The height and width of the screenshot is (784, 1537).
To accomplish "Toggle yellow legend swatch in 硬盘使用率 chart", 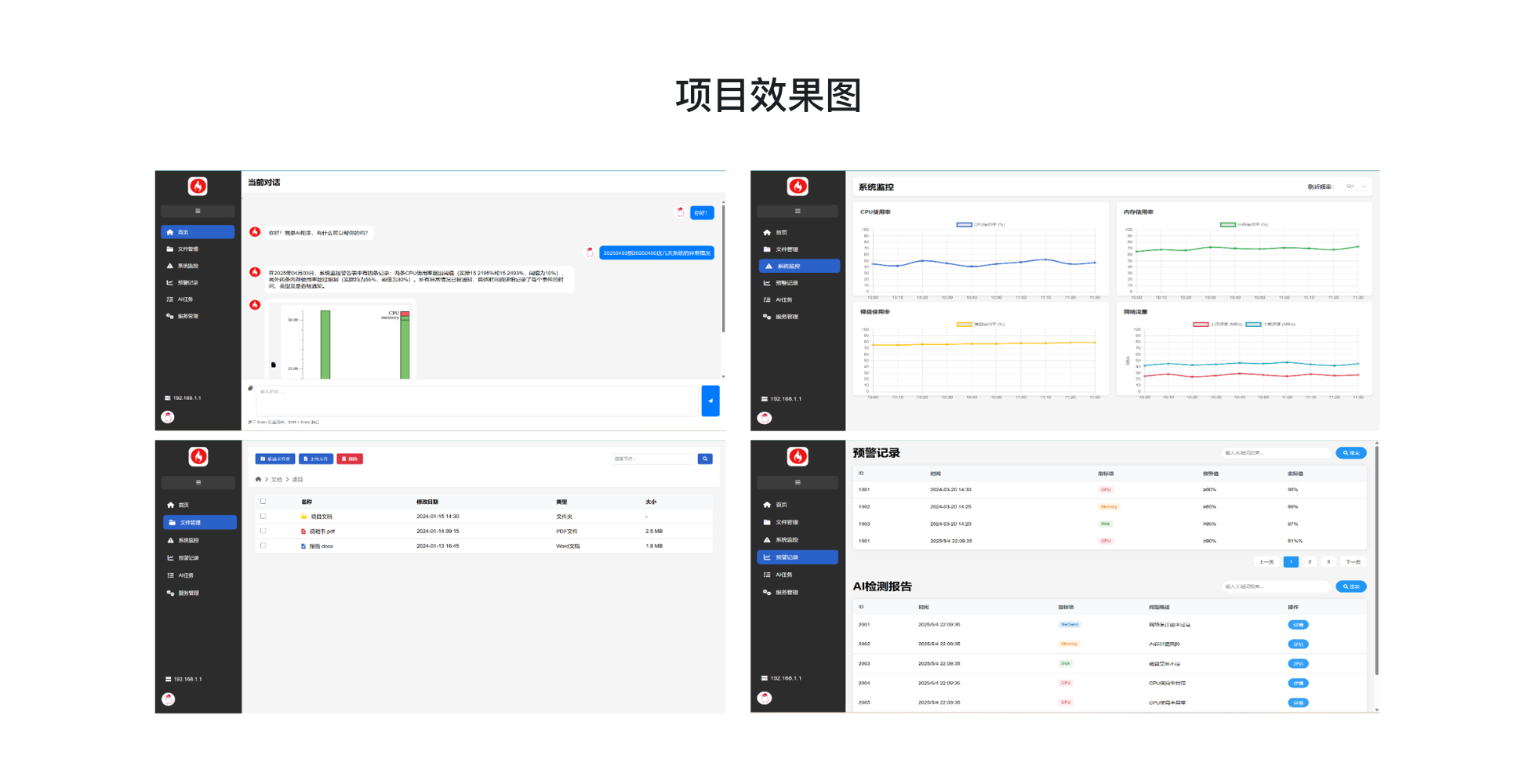I will [x=965, y=324].
